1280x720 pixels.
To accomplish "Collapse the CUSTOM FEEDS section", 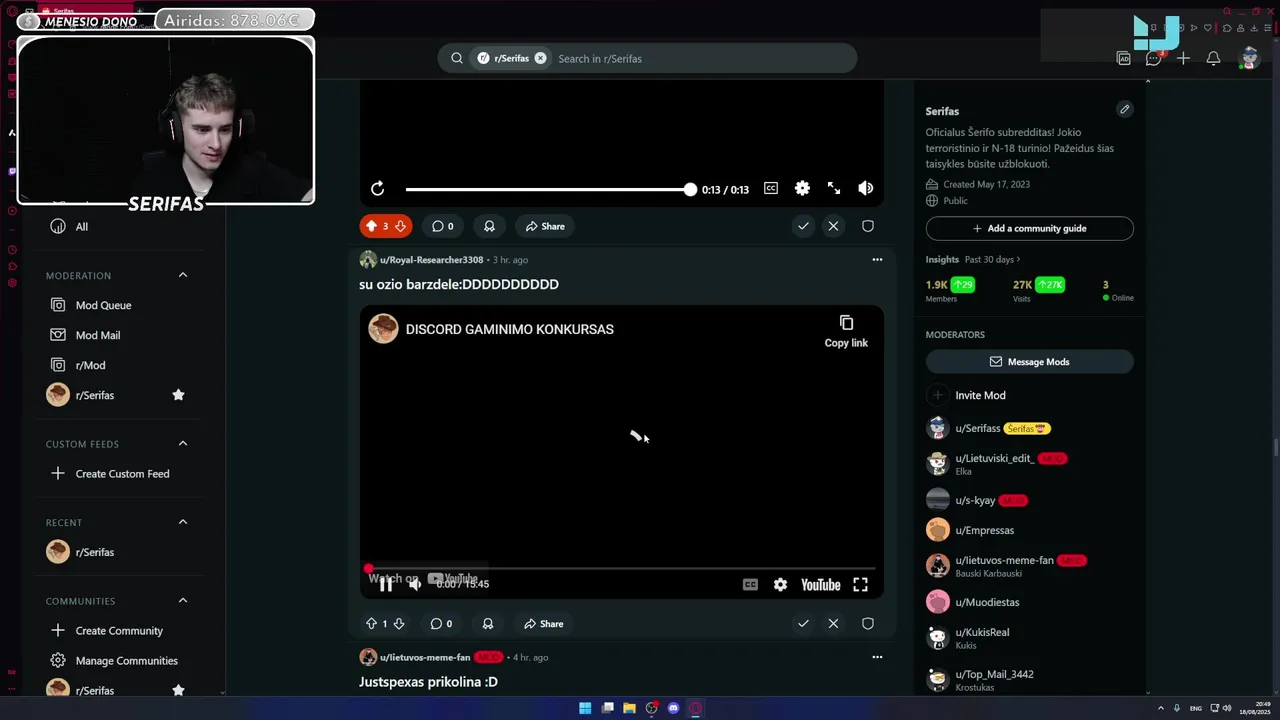I will tap(183, 444).
